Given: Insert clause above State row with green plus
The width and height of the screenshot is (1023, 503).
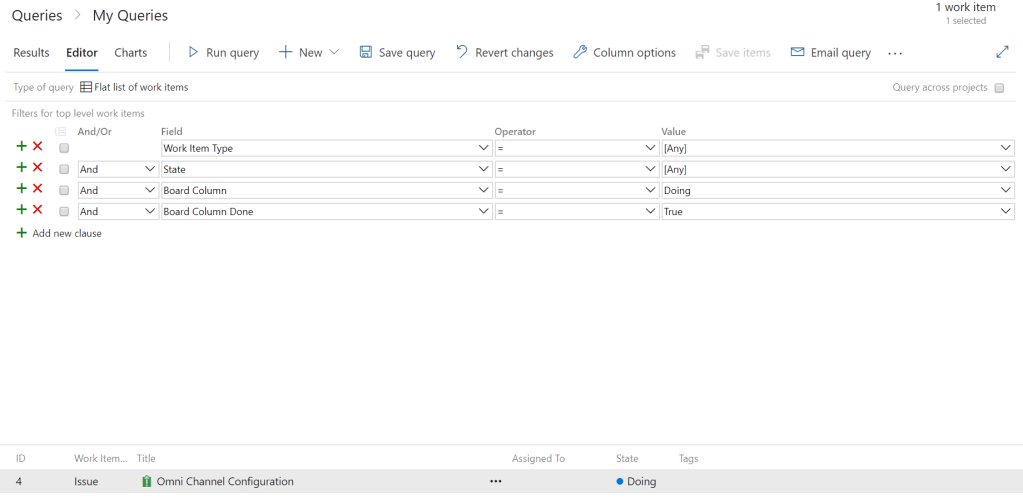Looking at the screenshot, I should (21, 168).
